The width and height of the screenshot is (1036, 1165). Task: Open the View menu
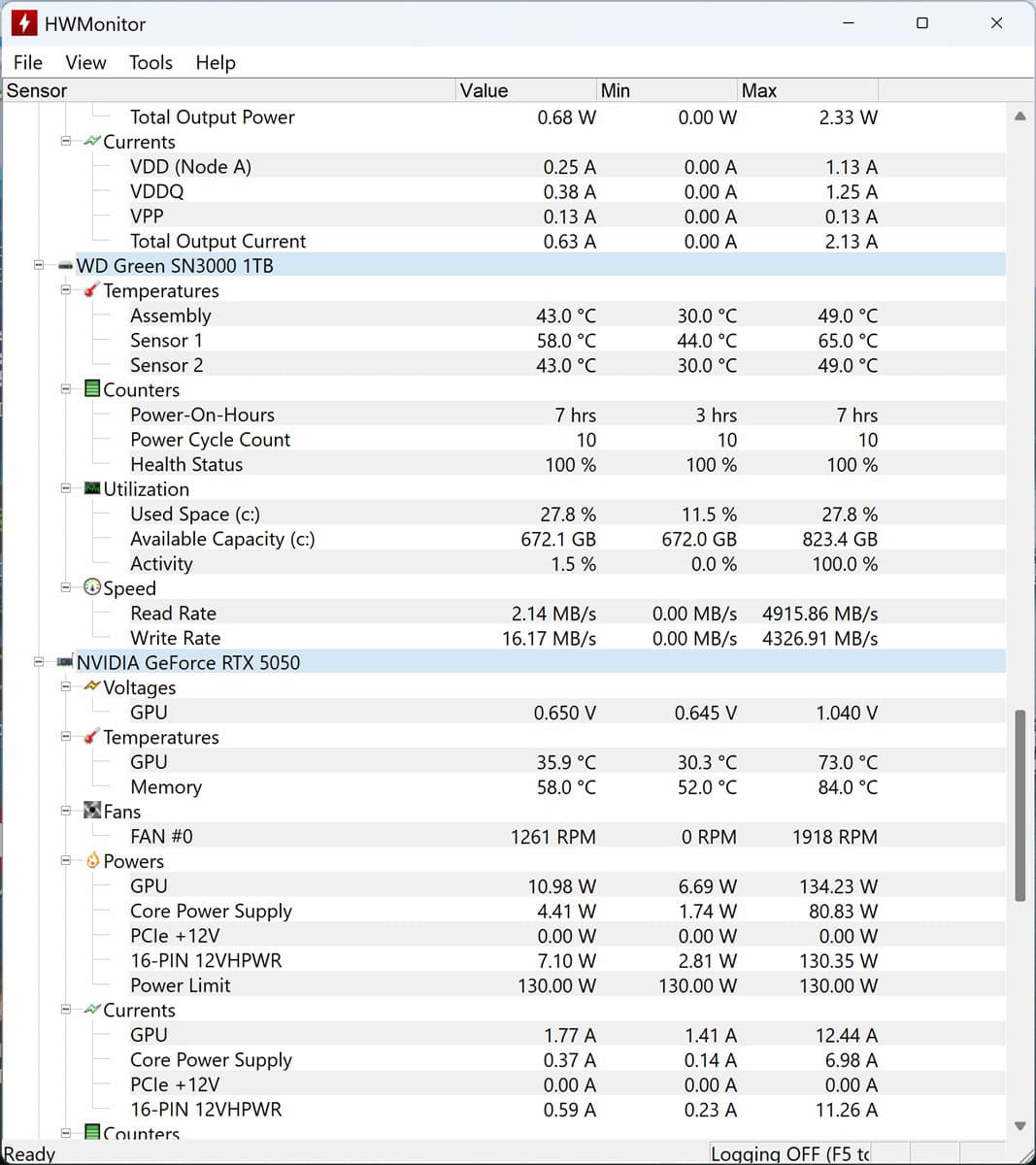coord(85,62)
